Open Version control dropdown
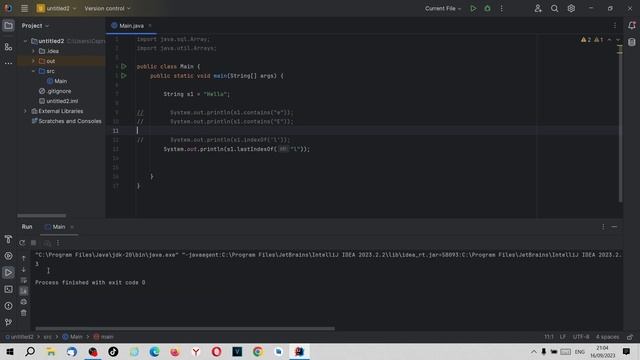Screen dimensions: 640x360 107,8
